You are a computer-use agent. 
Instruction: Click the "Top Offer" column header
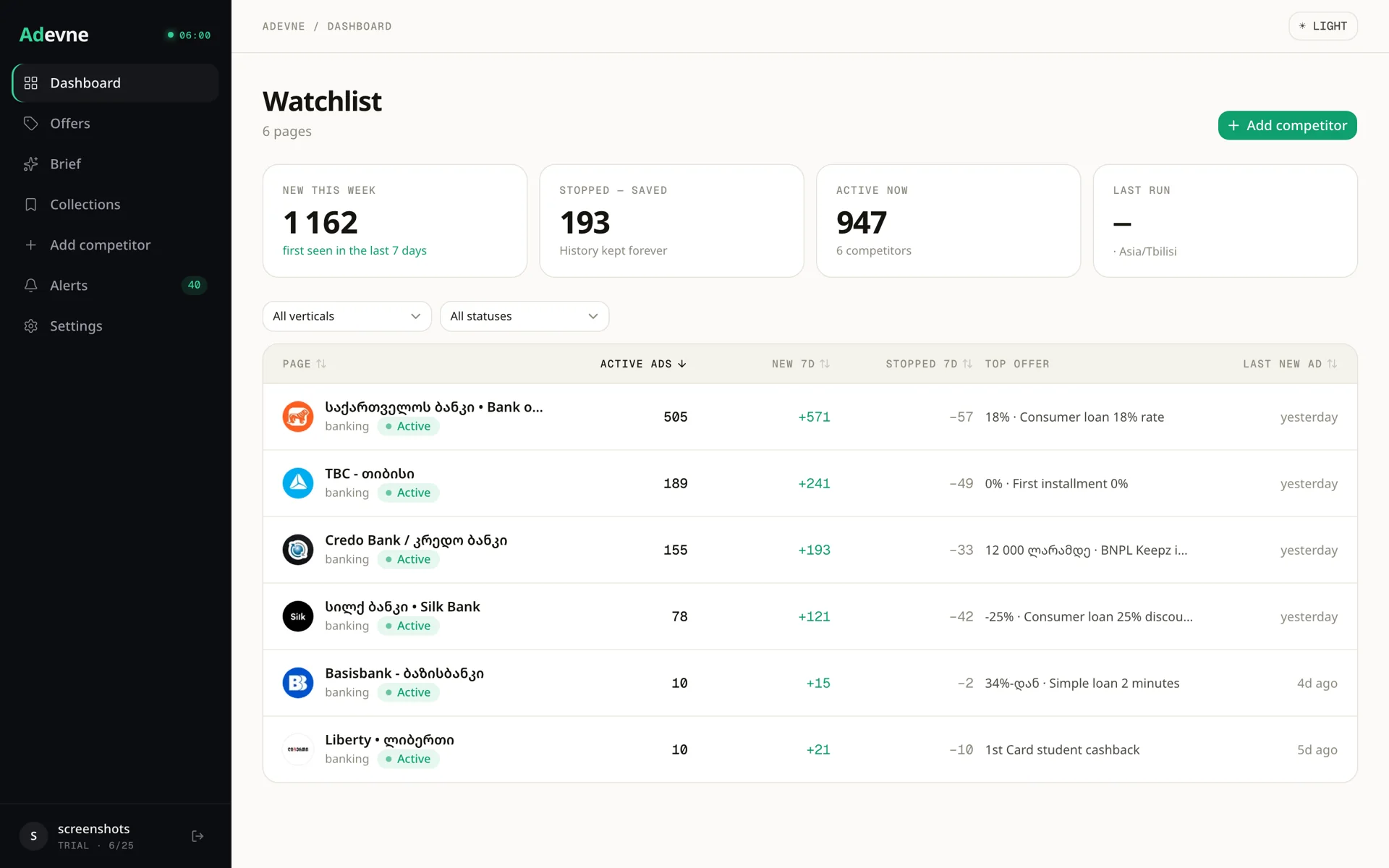[x=1017, y=364]
